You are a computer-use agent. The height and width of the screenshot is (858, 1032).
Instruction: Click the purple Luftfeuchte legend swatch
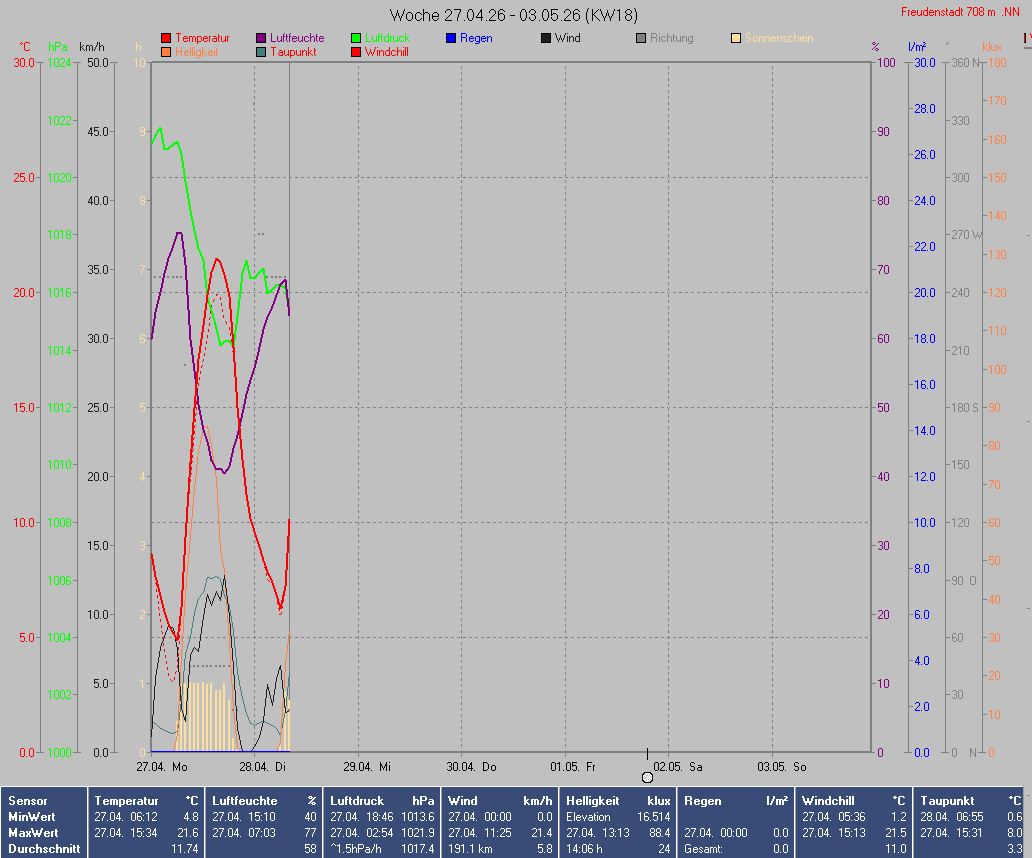(x=261, y=38)
